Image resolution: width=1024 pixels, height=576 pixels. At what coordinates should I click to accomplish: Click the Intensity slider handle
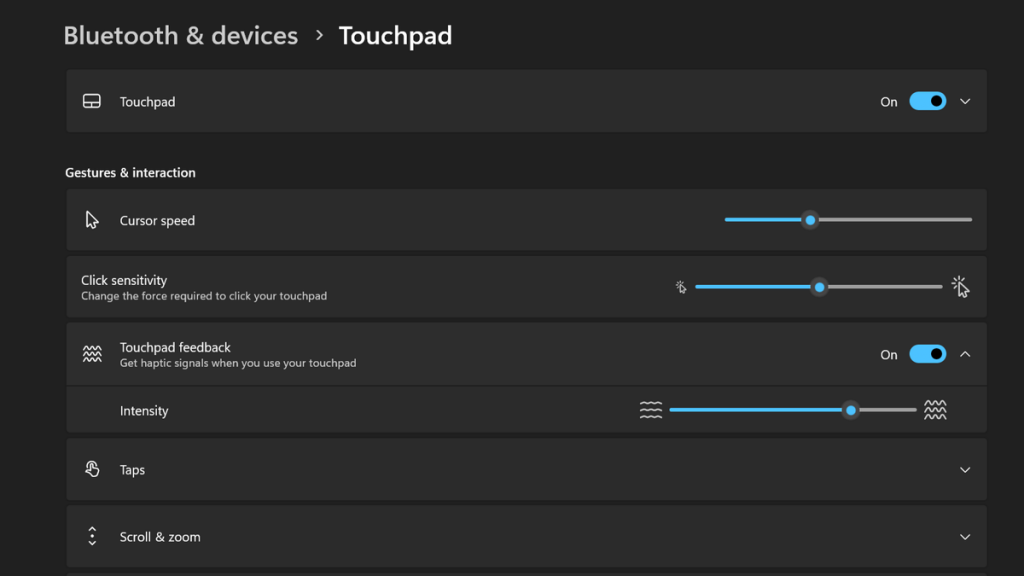point(851,410)
